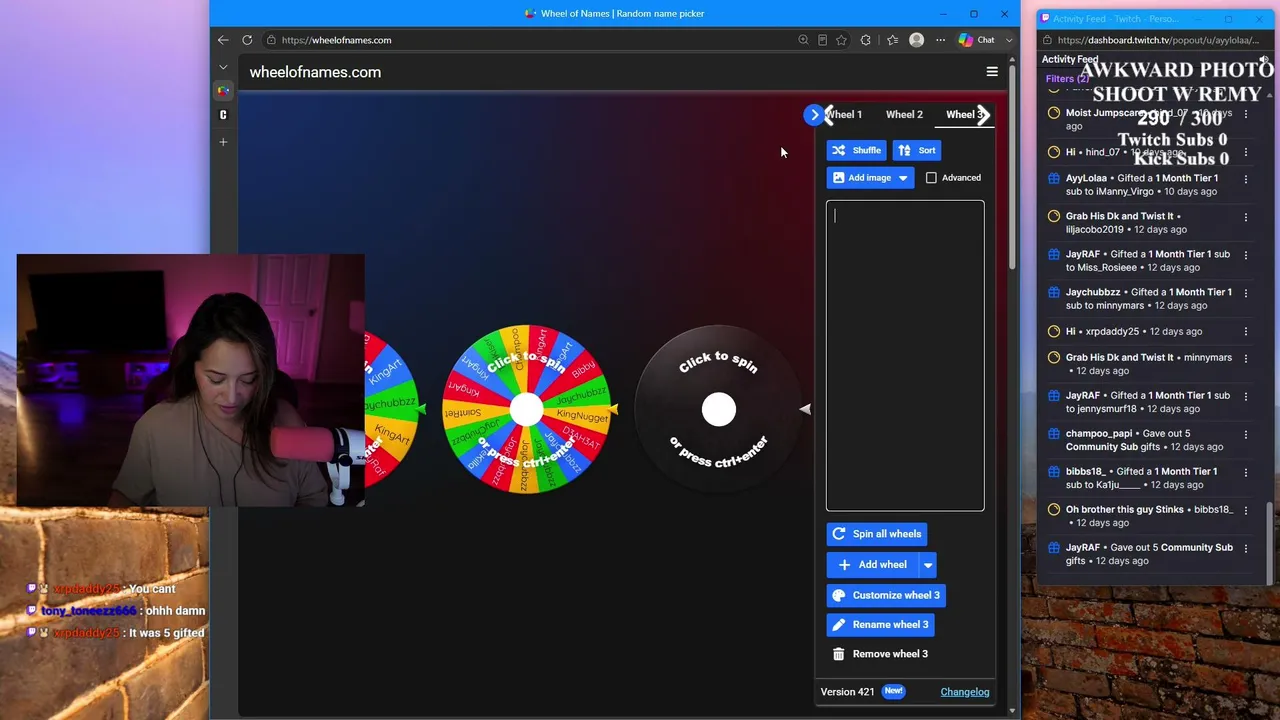Screen dimensions: 1280x720
Task: Open options for Hi xrpdaddy25 activity
Action: coord(1246,332)
